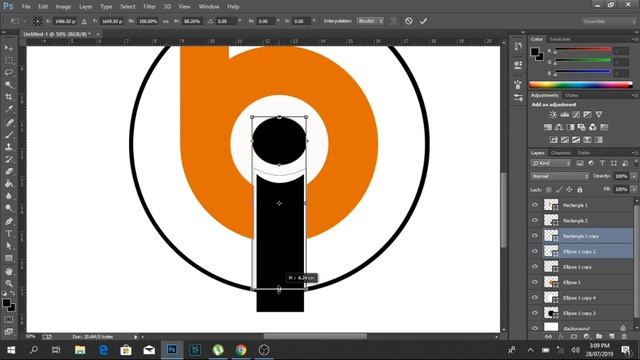This screenshot has width=640, height=360.
Task: Select the Clone Stamp tool
Action: [9, 147]
